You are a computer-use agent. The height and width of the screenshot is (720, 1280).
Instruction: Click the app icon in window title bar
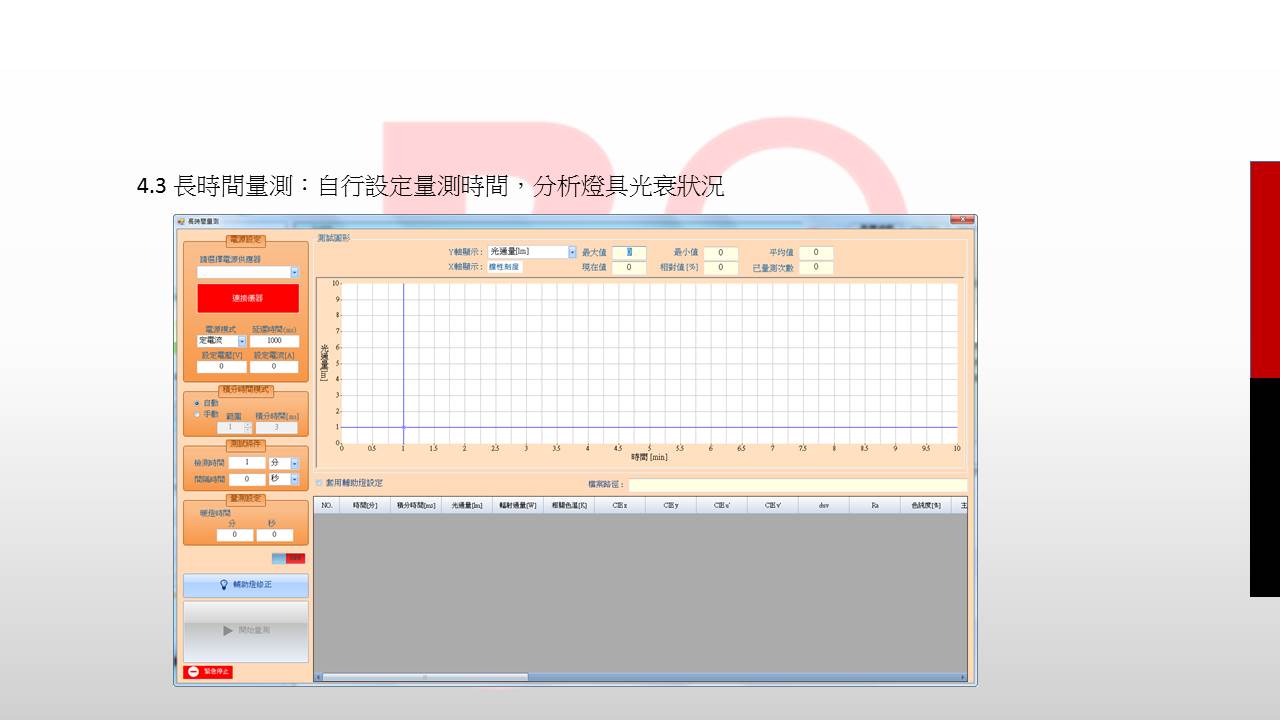(181, 220)
